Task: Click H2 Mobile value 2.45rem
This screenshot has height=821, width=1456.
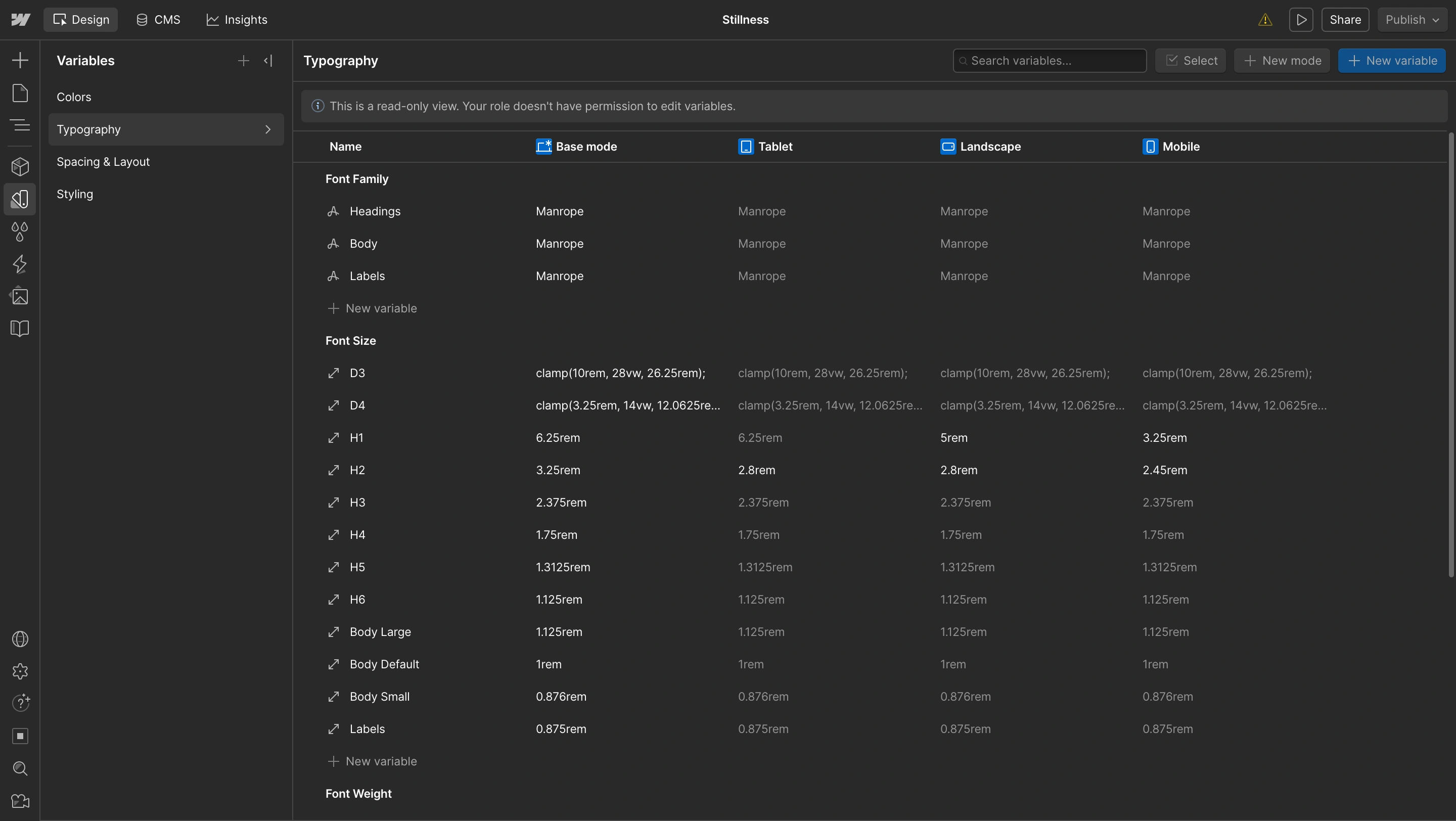Action: tap(1164, 470)
